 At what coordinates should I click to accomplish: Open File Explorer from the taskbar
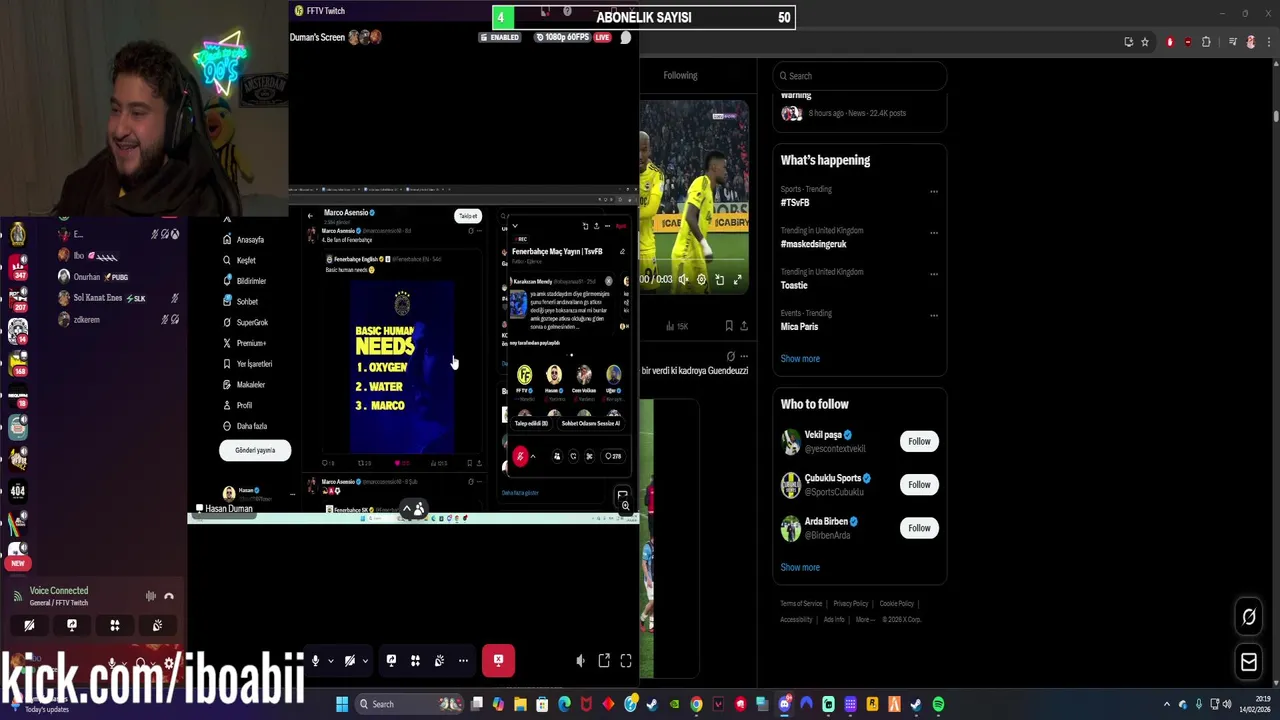520,704
